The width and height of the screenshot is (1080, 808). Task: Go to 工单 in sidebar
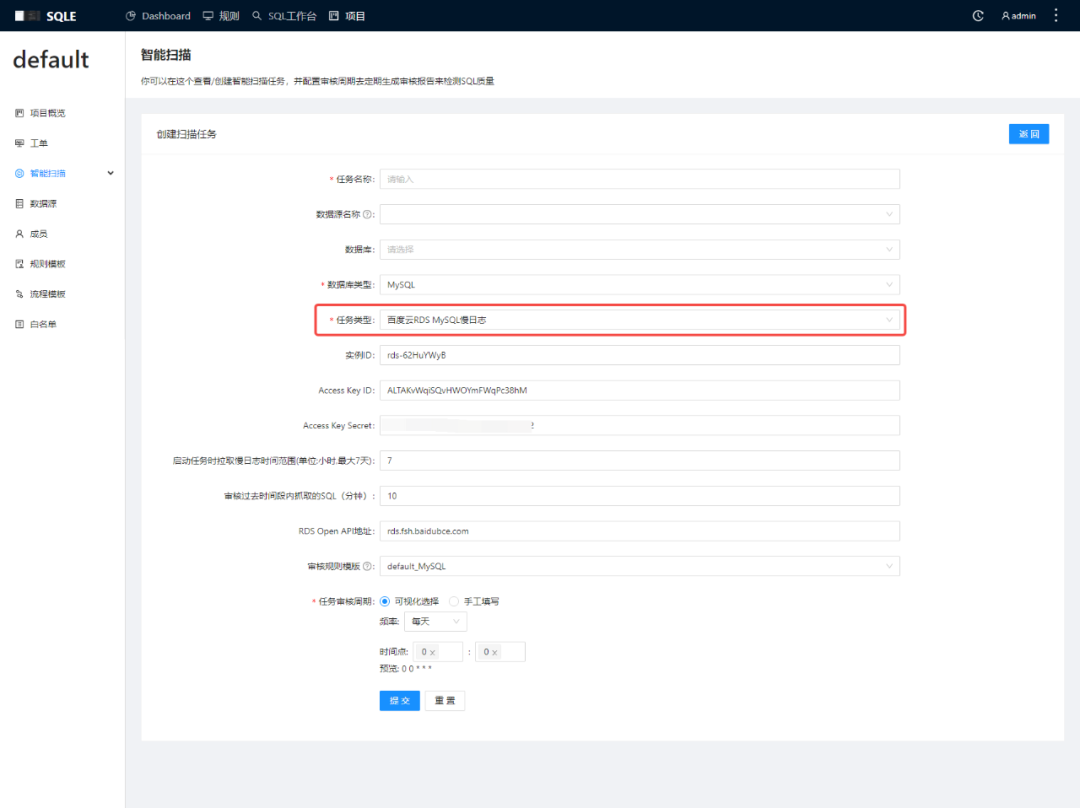39,143
